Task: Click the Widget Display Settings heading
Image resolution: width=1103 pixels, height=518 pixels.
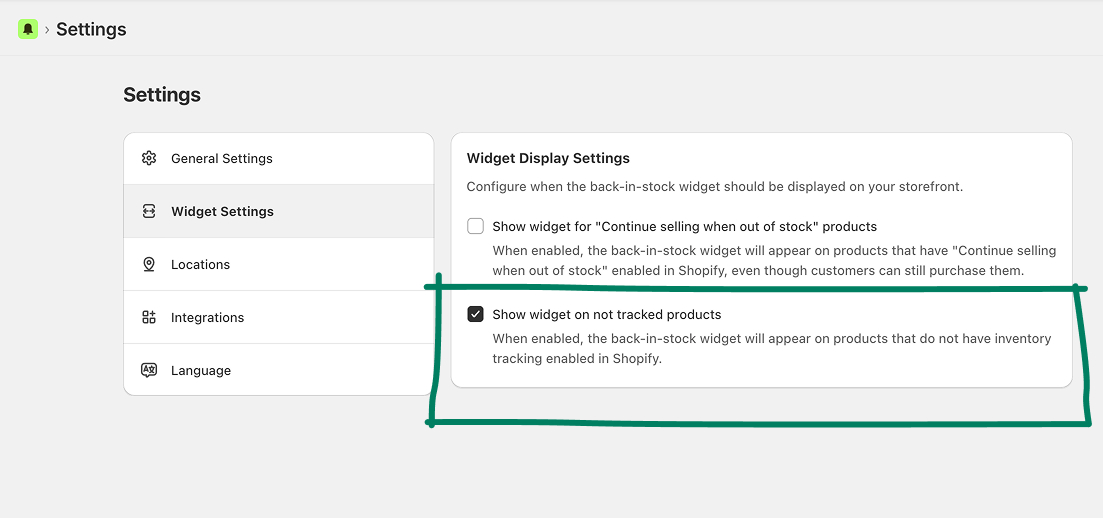Action: pos(548,158)
